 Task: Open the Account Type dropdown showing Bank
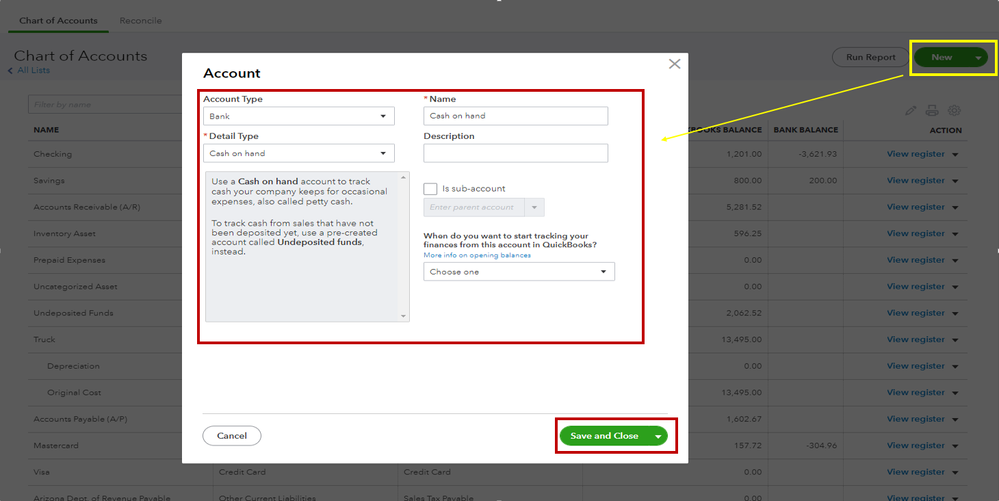pos(299,116)
